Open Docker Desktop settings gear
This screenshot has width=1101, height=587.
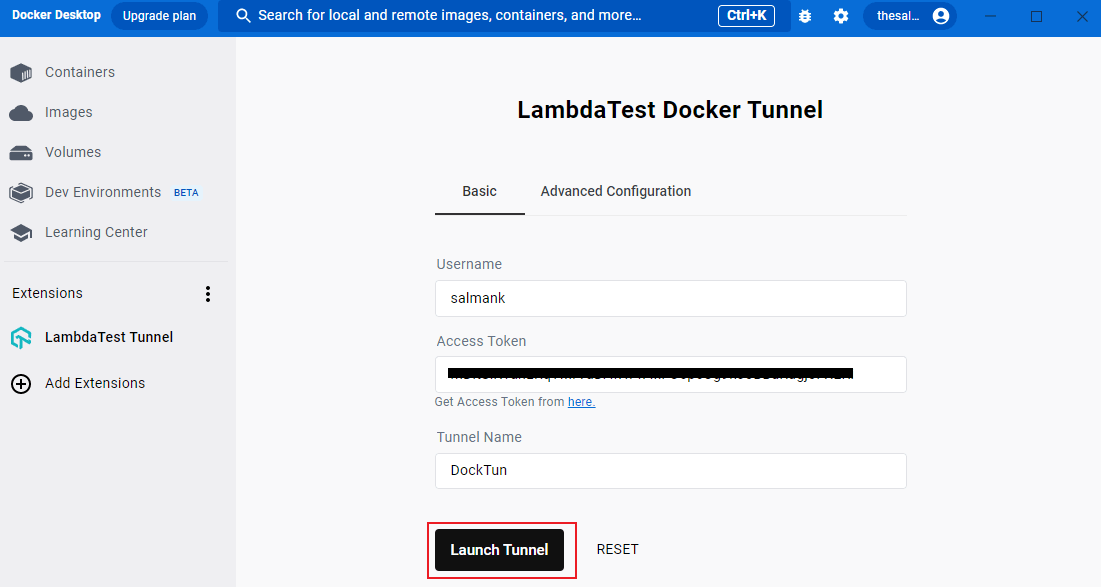840,16
